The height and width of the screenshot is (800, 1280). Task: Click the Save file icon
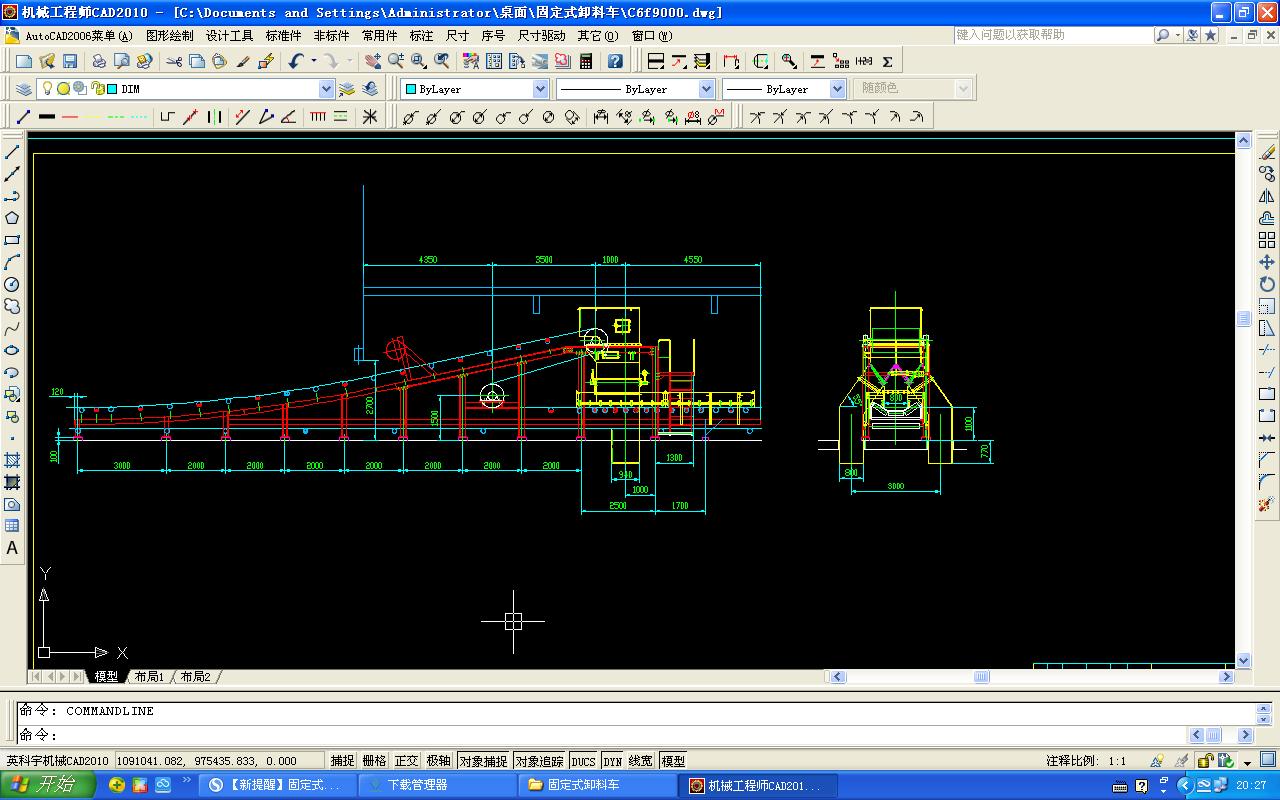70,61
